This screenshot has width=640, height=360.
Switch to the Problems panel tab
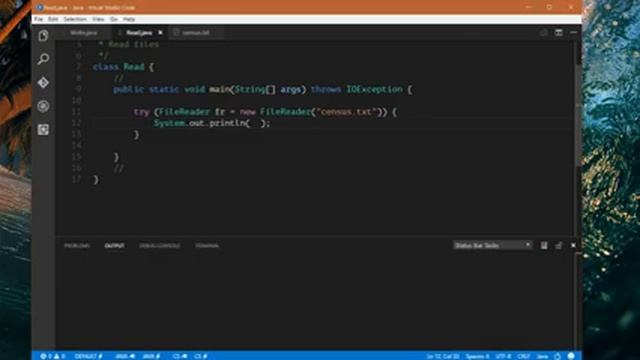[x=77, y=246]
